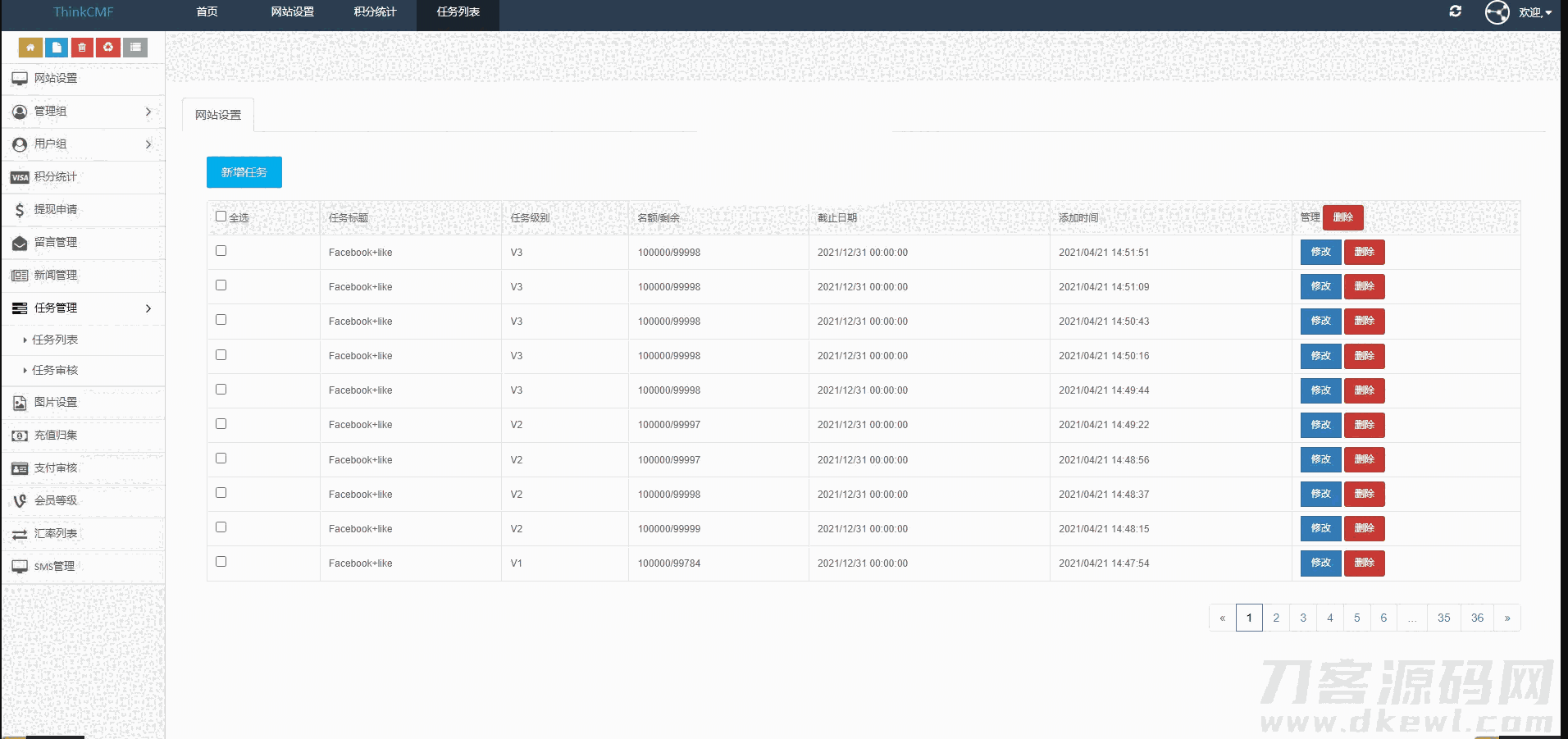Click the gray list shortcut icon
The height and width of the screenshot is (739, 1568).
[x=135, y=48]
